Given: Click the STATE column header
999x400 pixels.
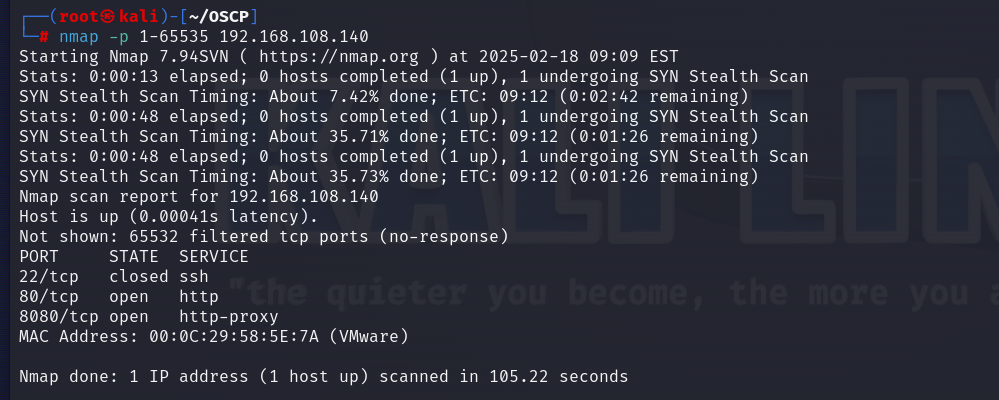Looking at the screenshot, I should (x=134, y=256).
